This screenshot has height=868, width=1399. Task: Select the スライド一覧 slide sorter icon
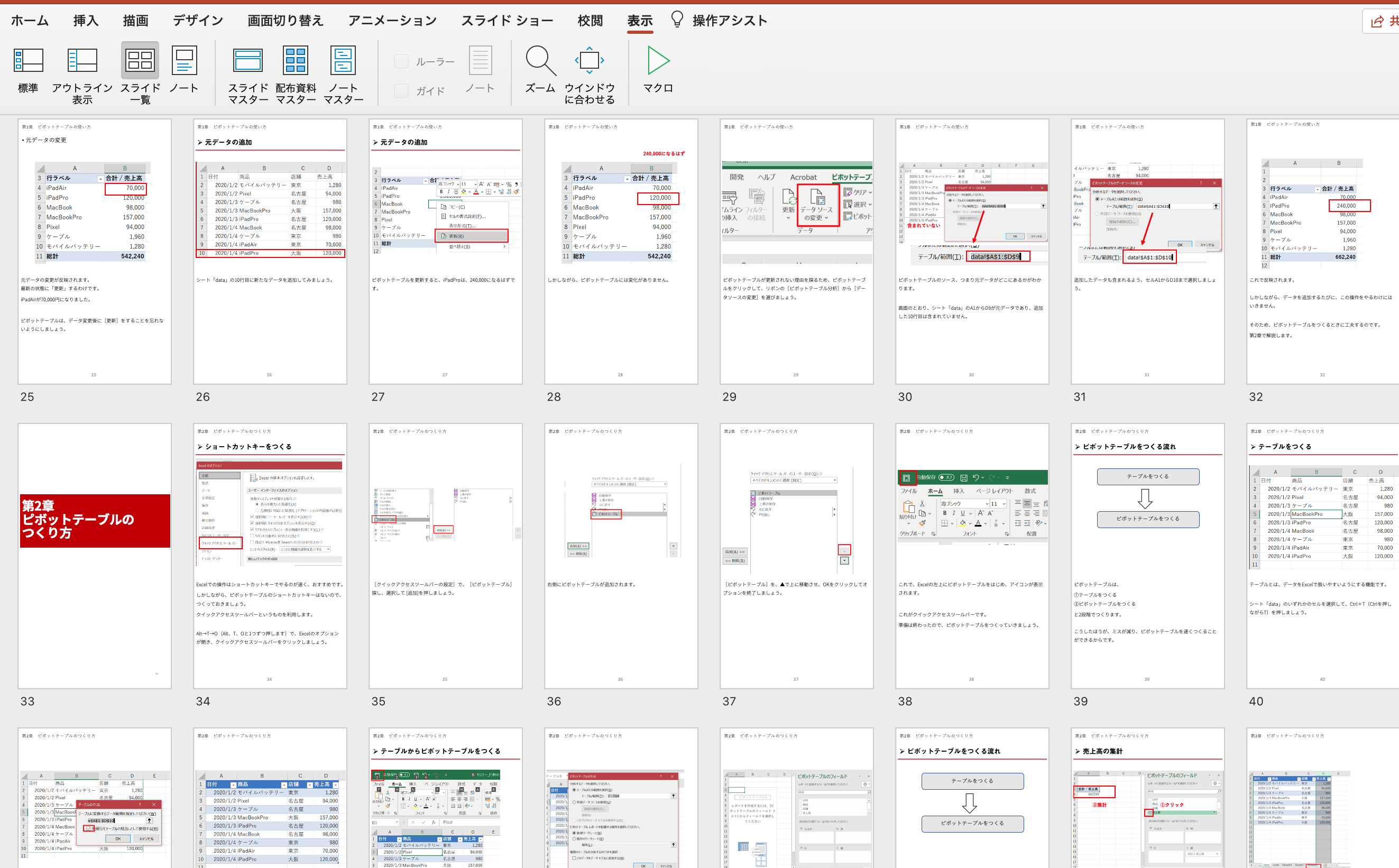(140, 60)
